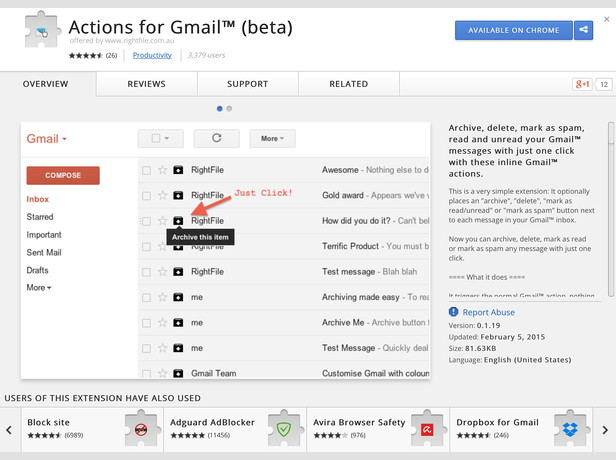The width and height of the screenshot is (616, 460).
Task: Open the Related tab
Action: (348, 84)
